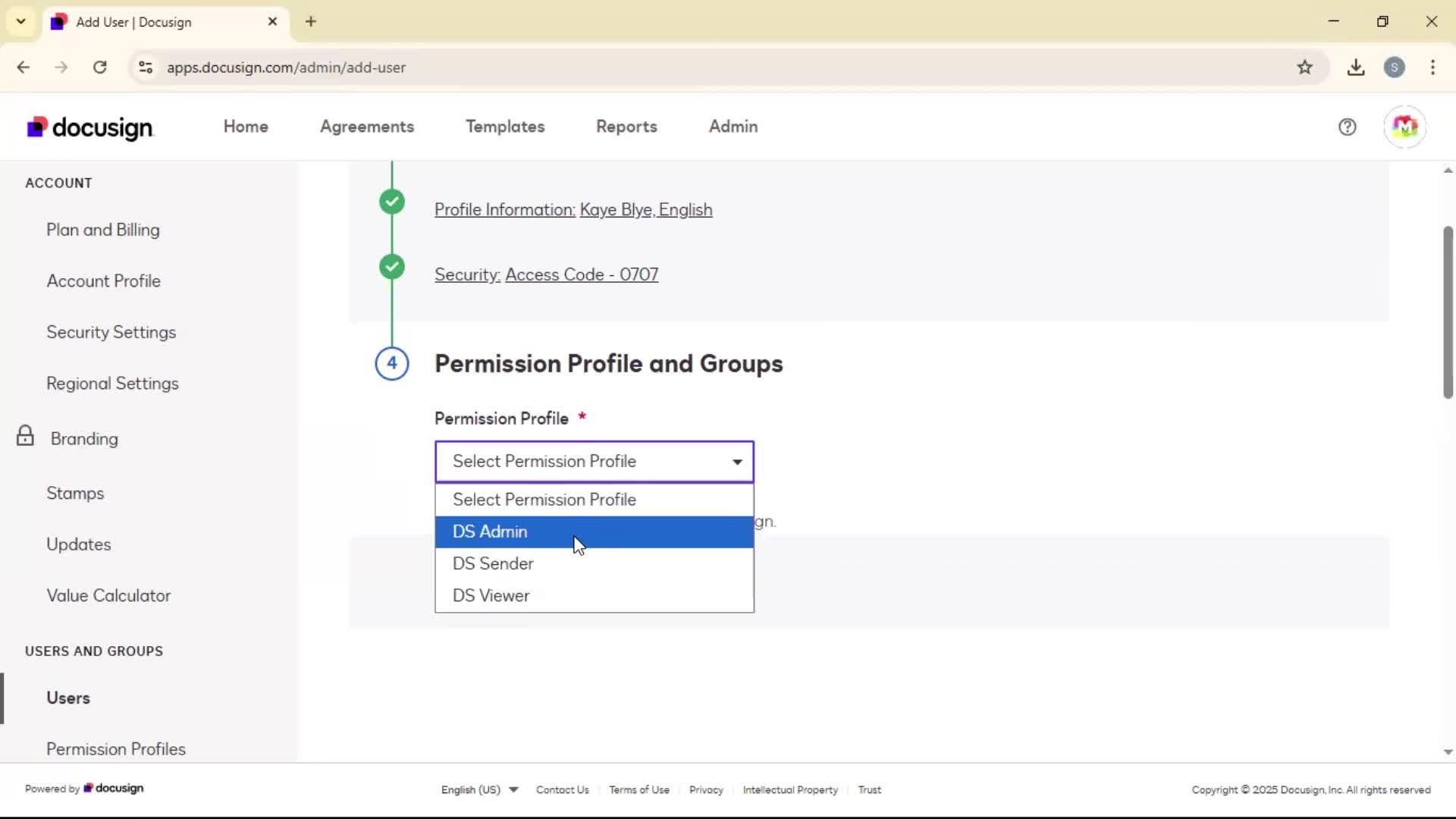Click the Permission Profile field label

[501, 419]
